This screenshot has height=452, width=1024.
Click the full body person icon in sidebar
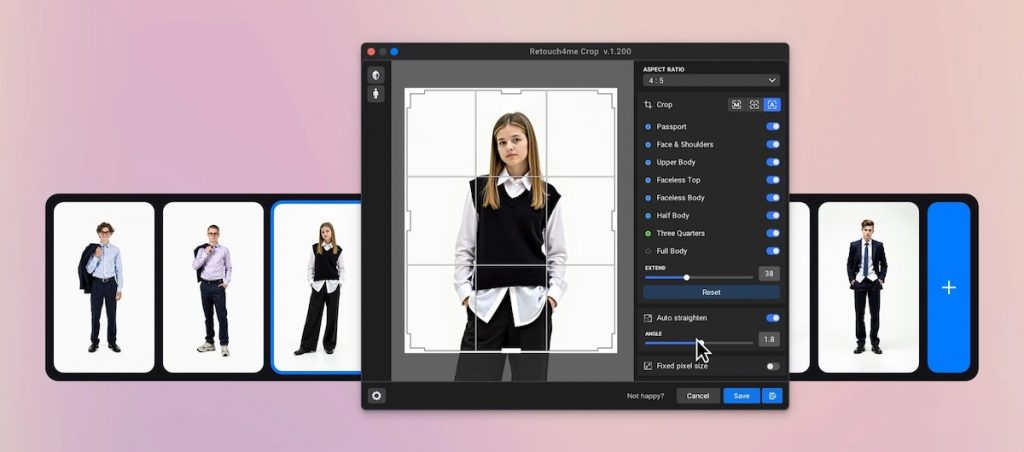[376, 94]
